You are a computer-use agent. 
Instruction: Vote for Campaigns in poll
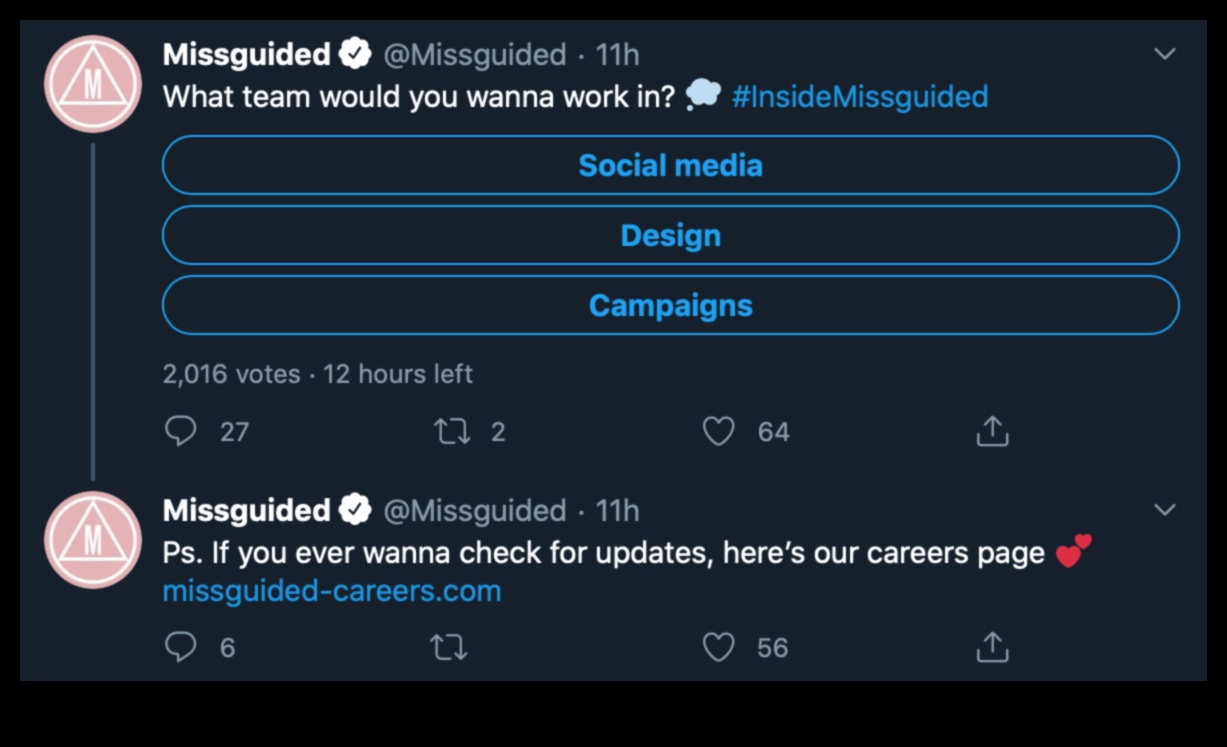pos(670,305)
